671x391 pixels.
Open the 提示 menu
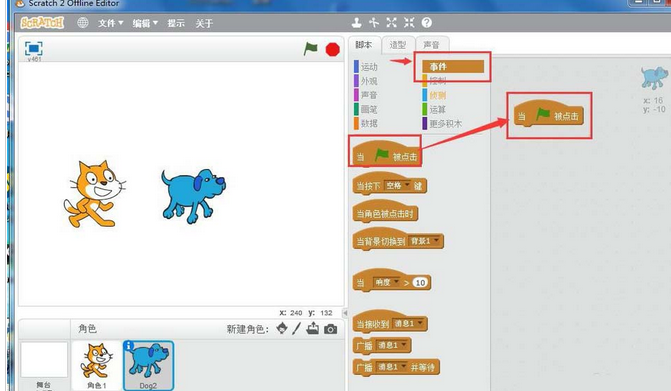[176, 23]
